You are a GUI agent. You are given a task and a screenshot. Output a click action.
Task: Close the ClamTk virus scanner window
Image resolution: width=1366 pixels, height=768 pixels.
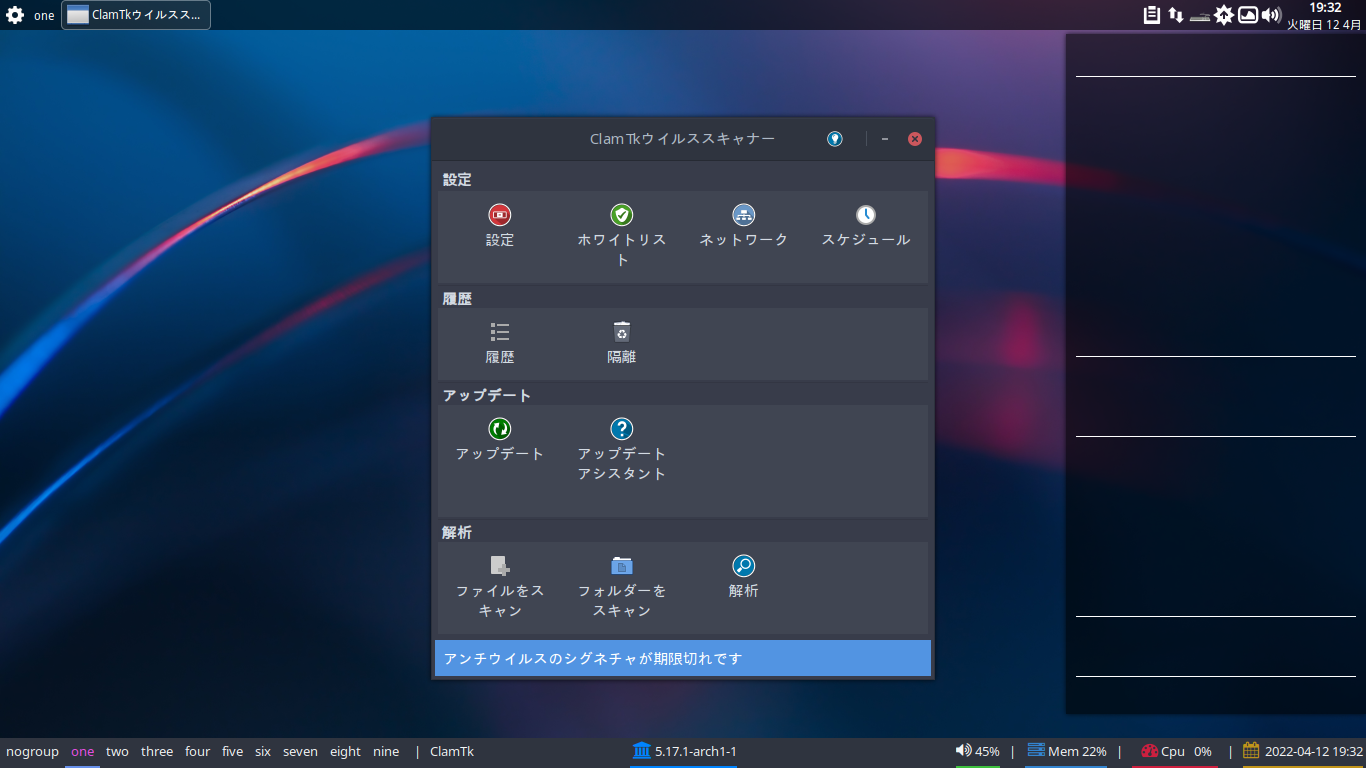(914, 139)
